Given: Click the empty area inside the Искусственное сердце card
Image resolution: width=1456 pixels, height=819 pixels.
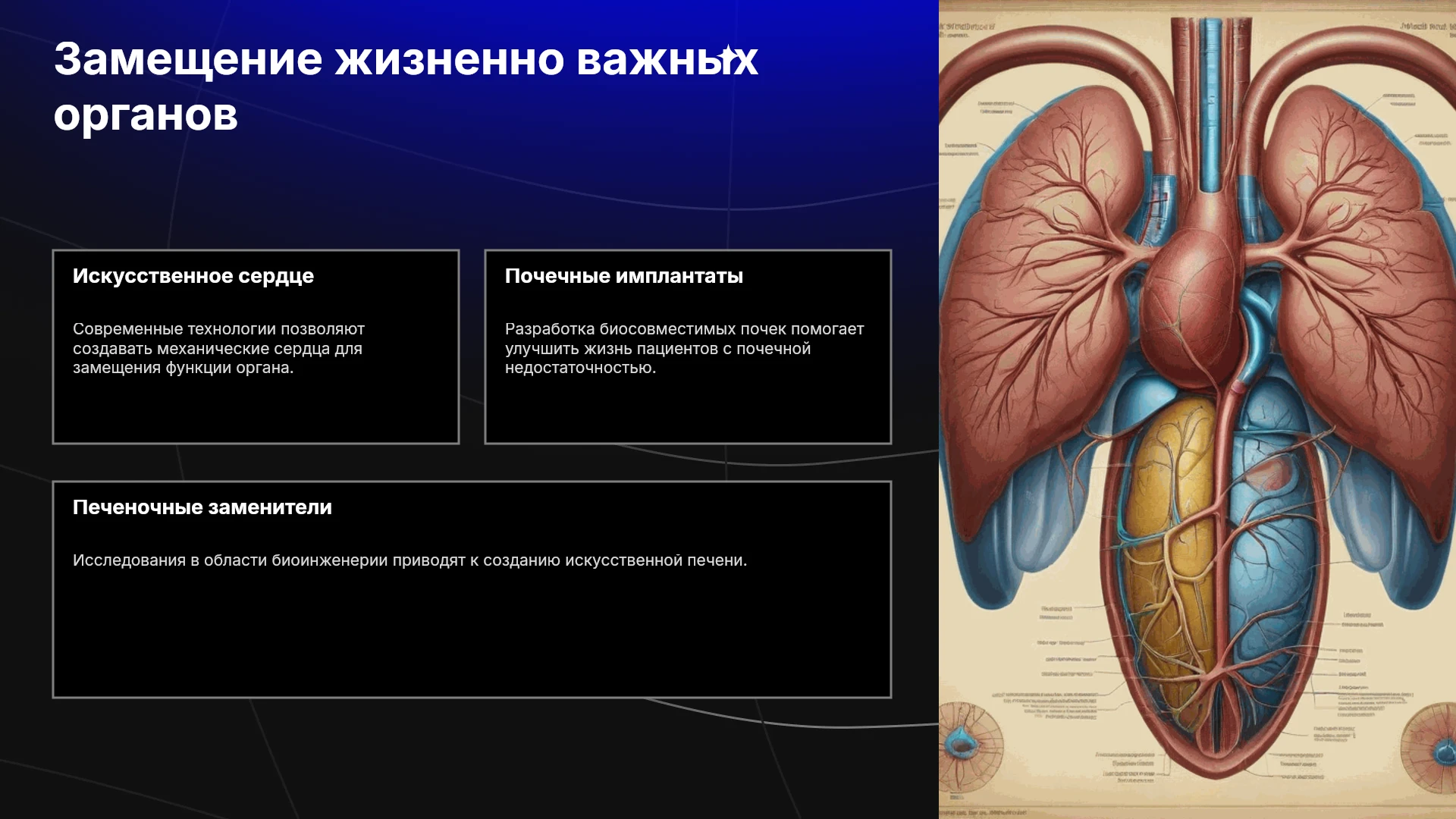Looking at the screenshot, I should point(256,409).
